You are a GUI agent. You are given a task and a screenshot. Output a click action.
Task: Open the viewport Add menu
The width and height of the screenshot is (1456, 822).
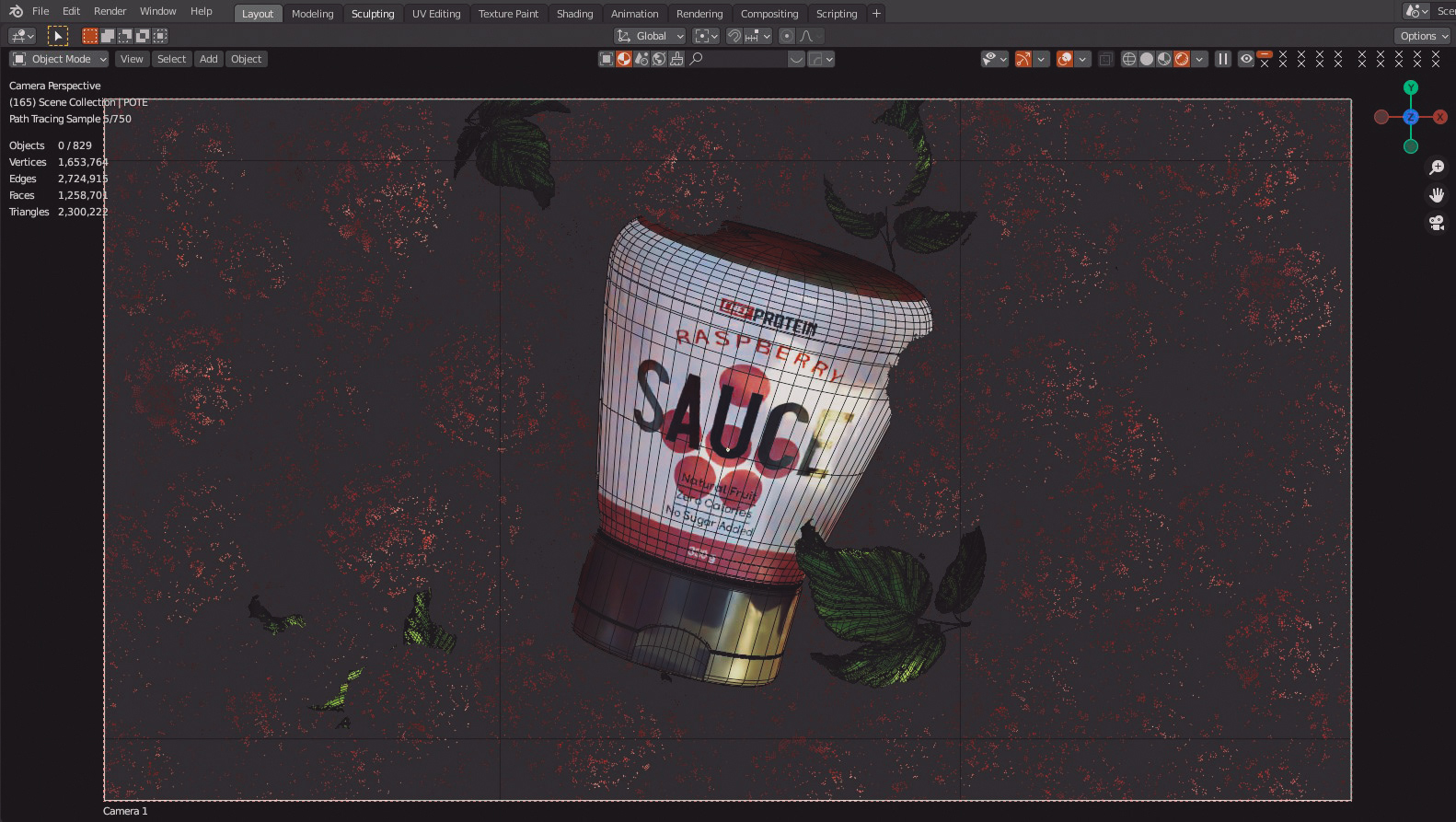click(x=209, y=59)
